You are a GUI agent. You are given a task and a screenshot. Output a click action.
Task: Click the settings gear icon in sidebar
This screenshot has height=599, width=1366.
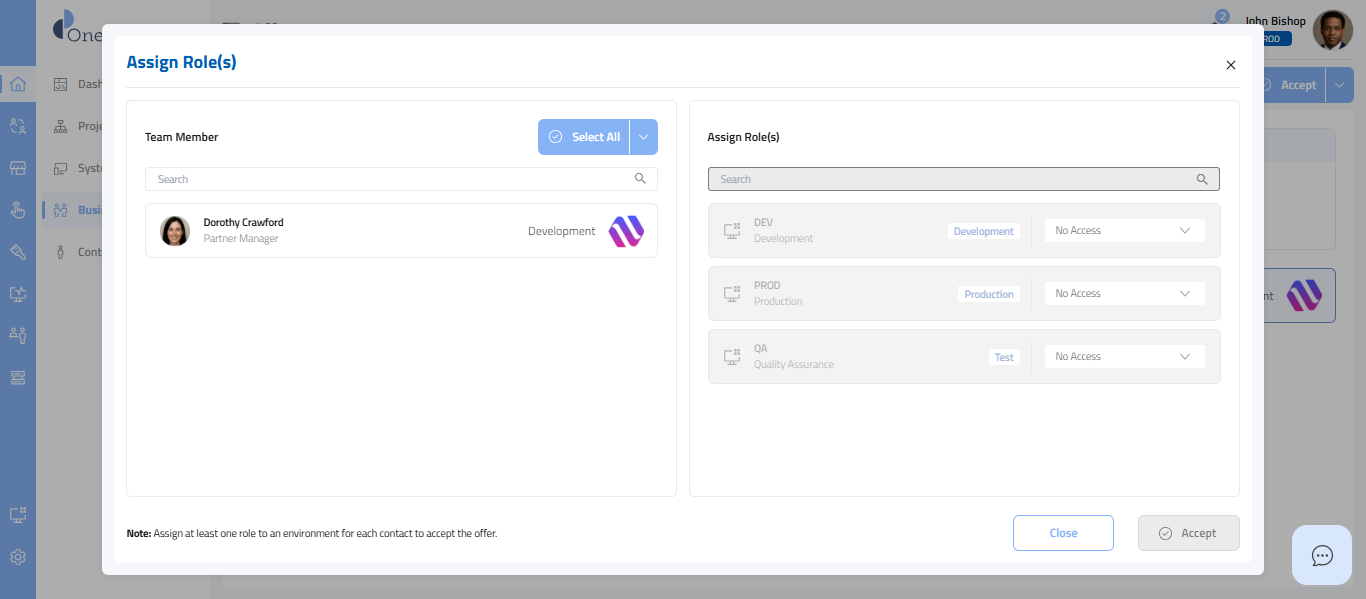(17, 557)
